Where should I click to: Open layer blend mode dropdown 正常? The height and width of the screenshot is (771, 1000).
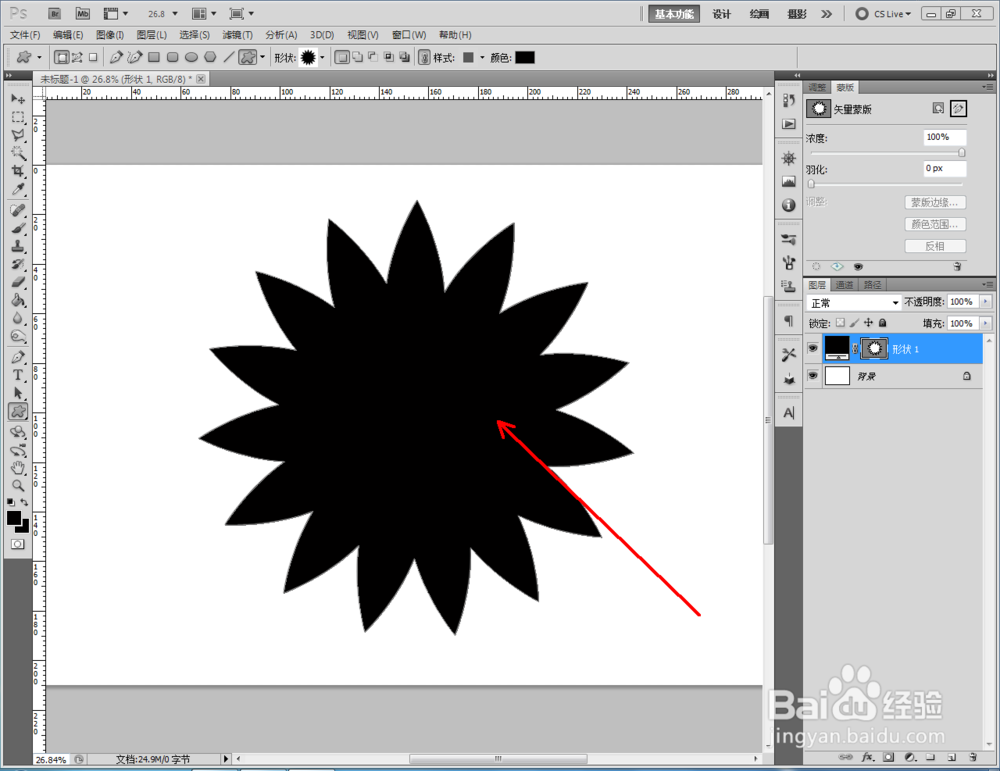(853, 302)
